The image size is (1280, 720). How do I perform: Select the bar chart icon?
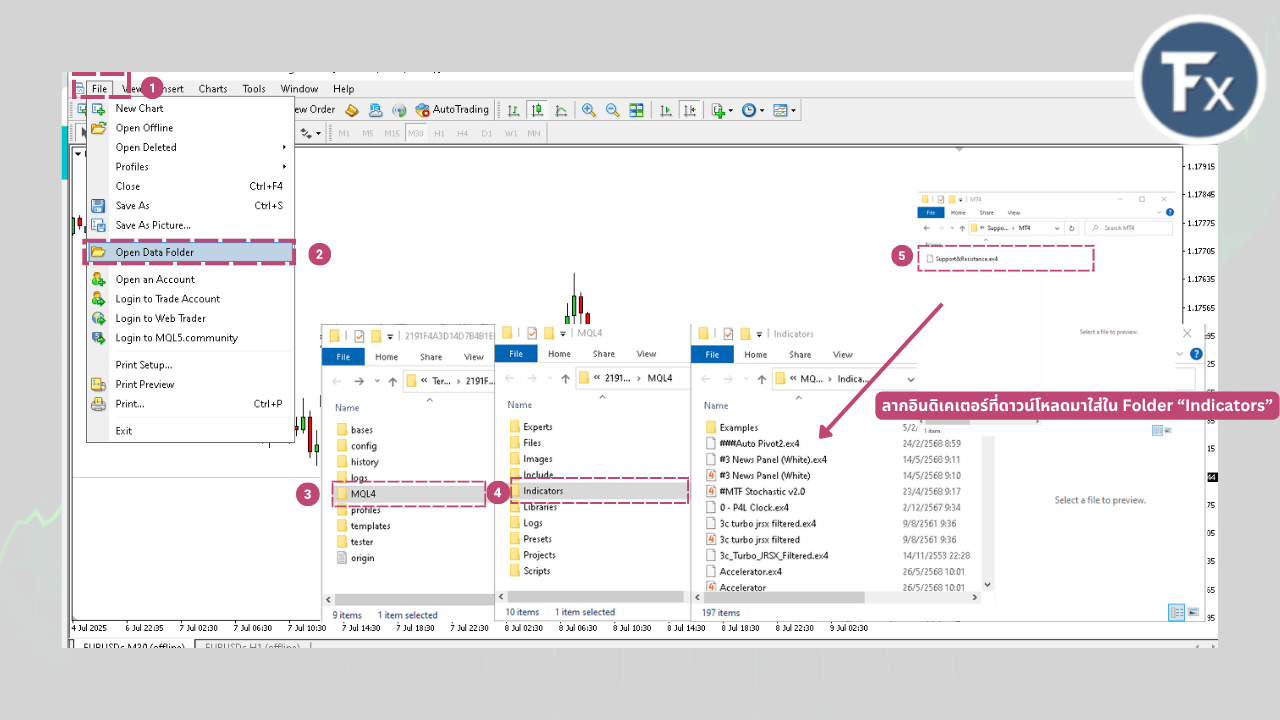coord(513,110)
